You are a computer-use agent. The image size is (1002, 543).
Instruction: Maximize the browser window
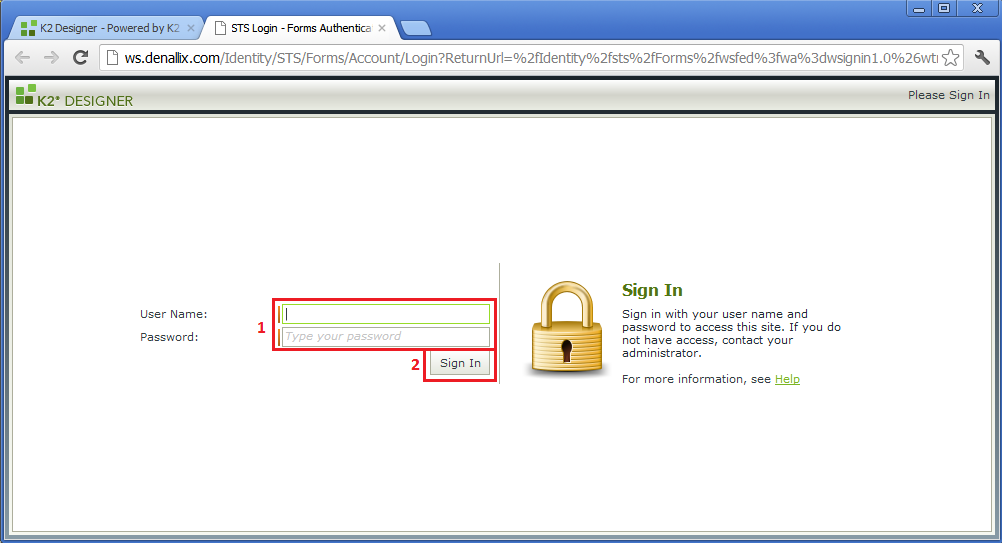pos(943,8)
